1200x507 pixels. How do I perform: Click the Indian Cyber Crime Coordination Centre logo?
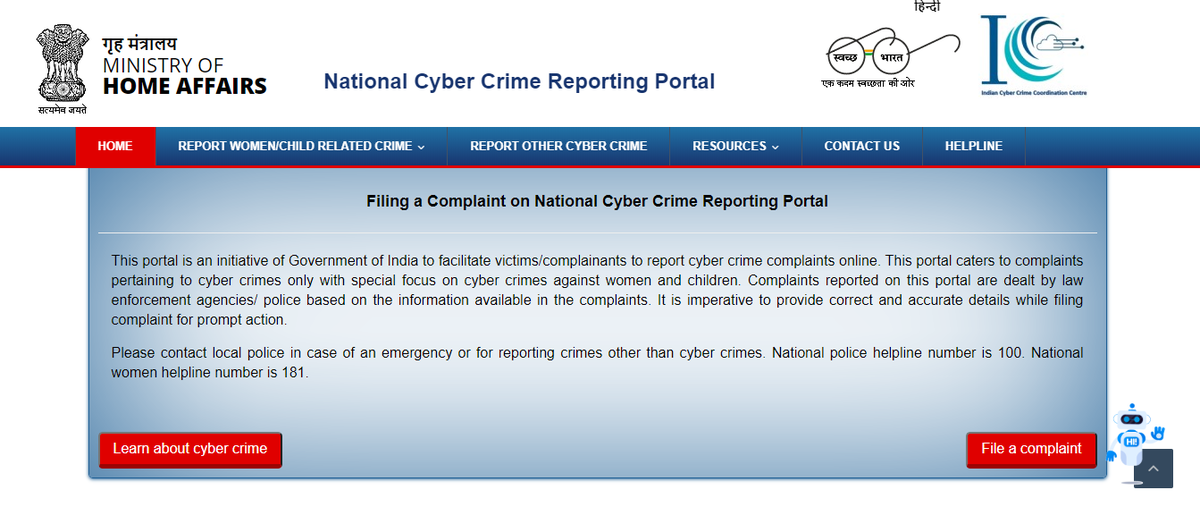pyautogui.click(x=1033, y=55)
